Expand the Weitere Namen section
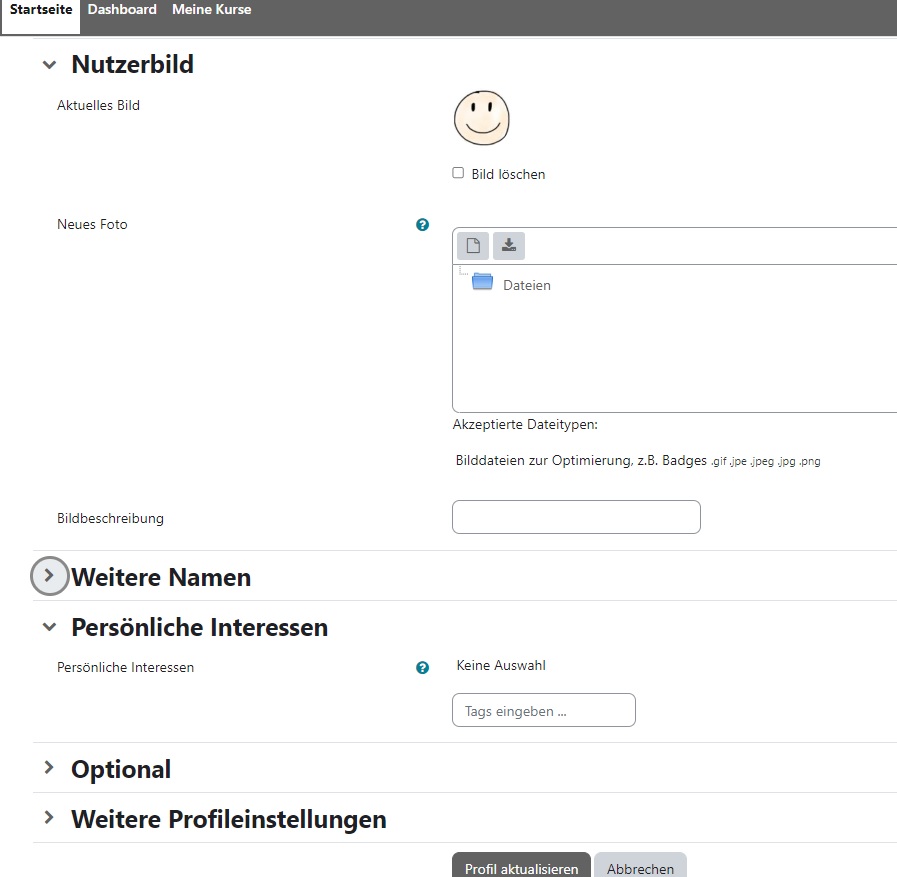 tap(49, 577)
